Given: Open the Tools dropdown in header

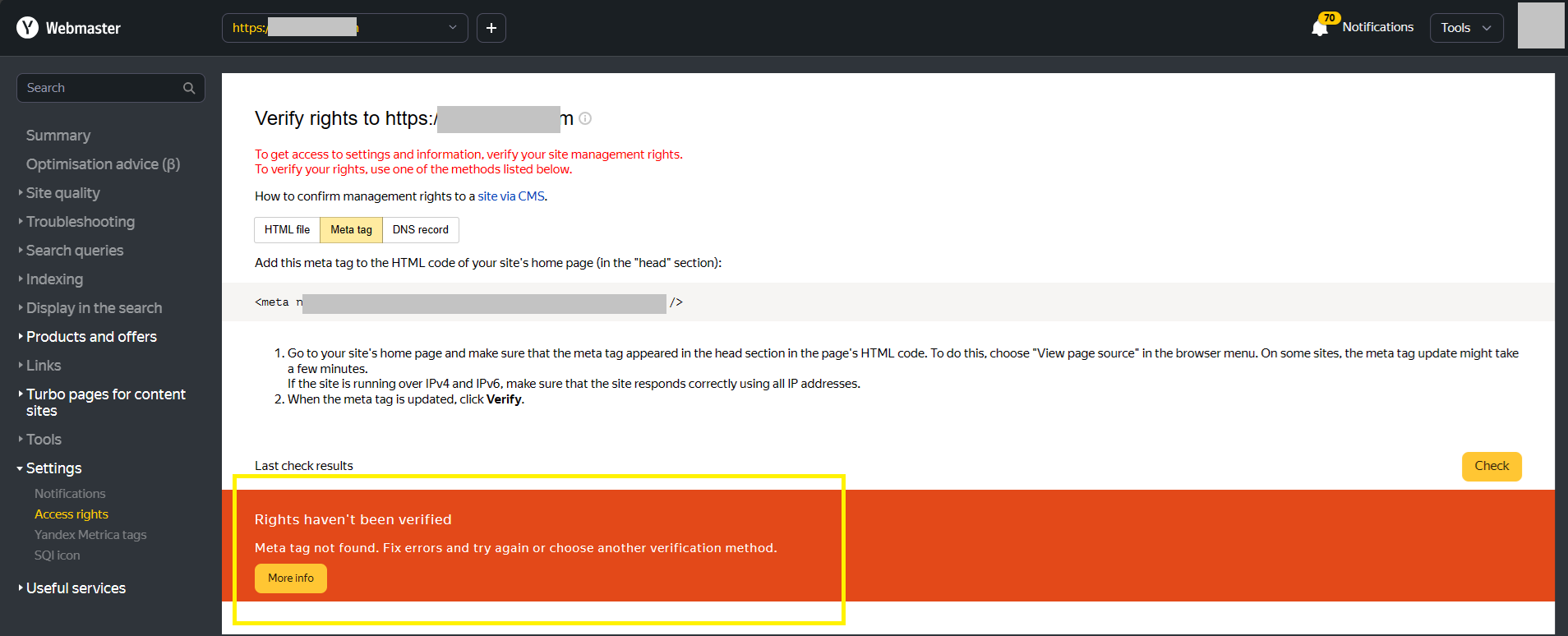Looking at the screenshot, I should (x=1467, y=28).
